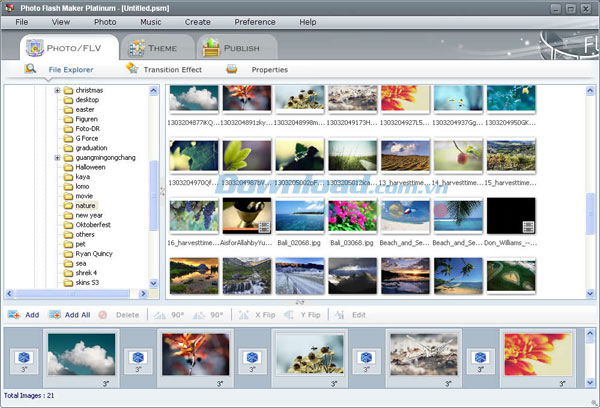The width and height of the screenshot is (600, 408).
Task: Select the Figuren folder
Action: [x=81, y=119]
